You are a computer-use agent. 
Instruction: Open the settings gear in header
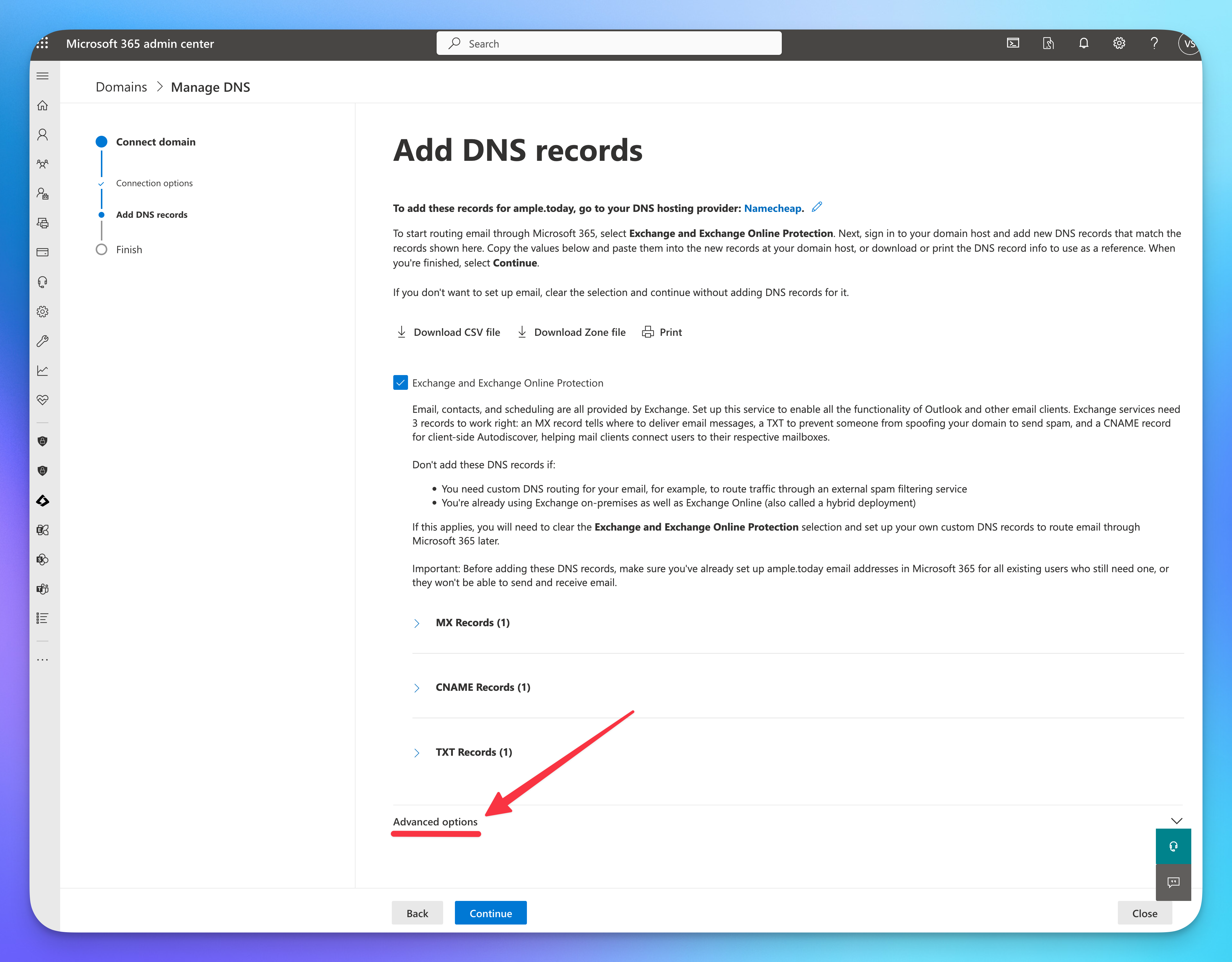pos(1119,43)
